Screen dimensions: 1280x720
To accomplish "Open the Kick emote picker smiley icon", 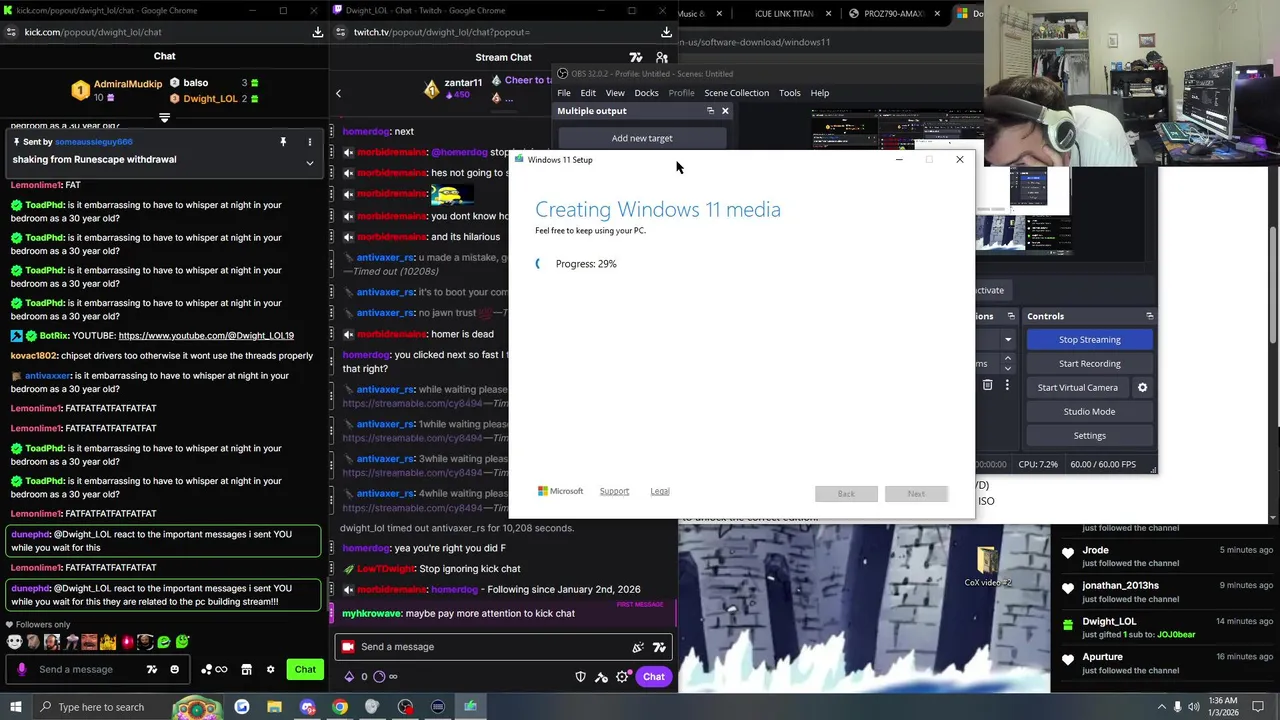I will (174, 669).
